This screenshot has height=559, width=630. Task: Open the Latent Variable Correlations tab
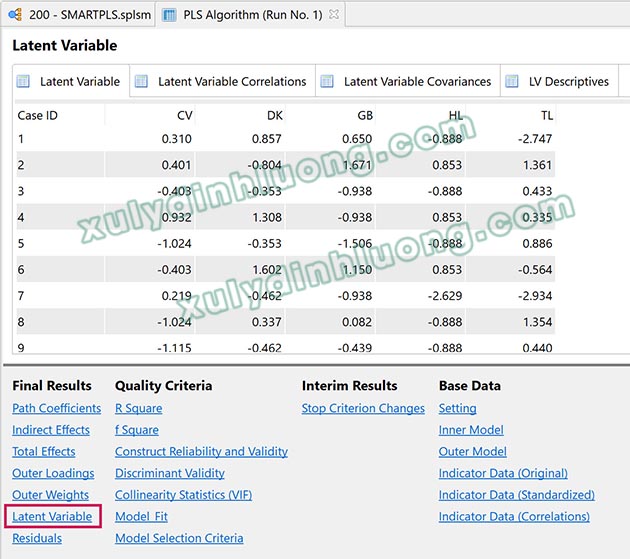click(223, 81)
